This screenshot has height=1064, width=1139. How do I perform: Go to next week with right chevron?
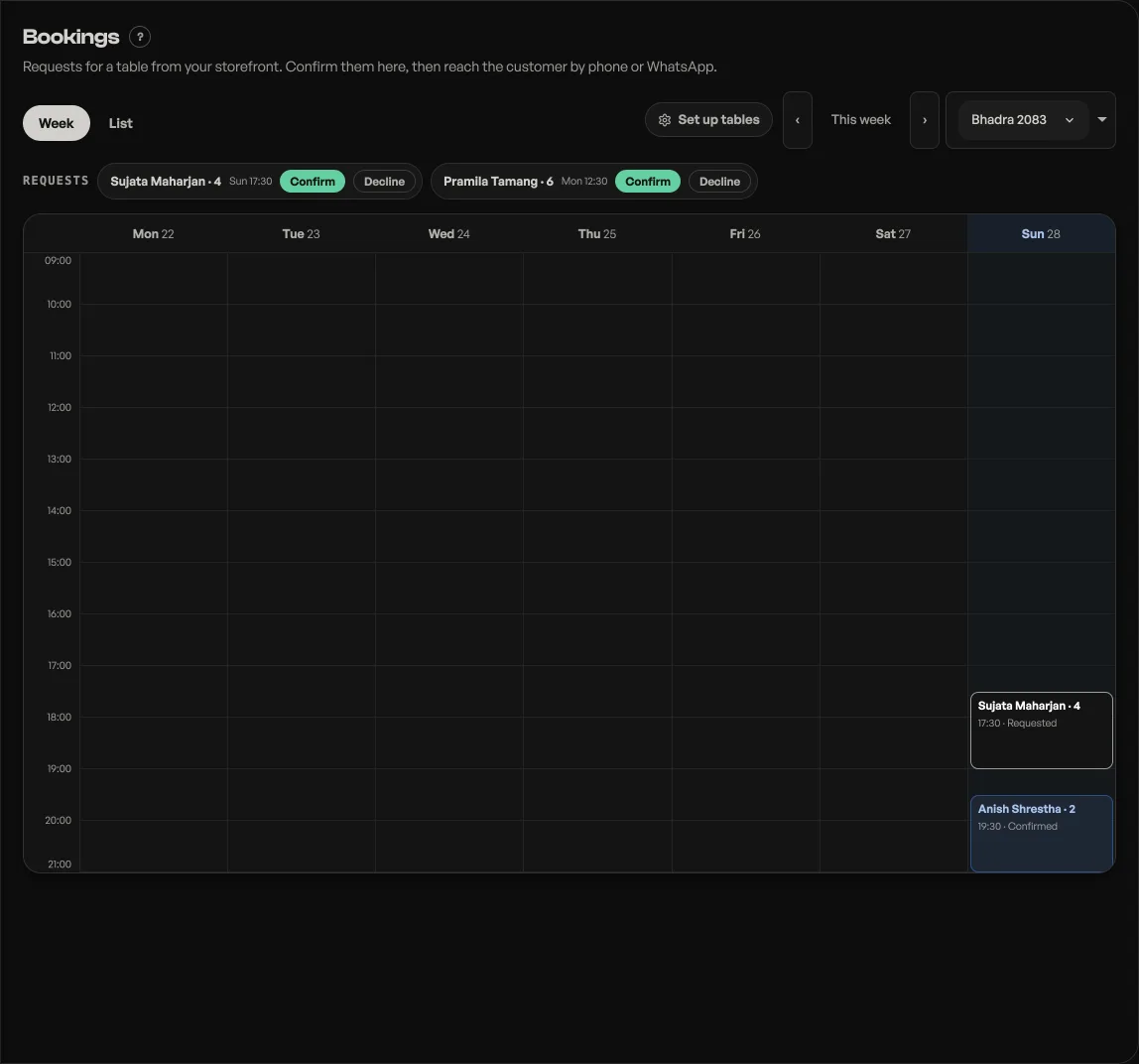pyautogui.click(x=925, y=120)
